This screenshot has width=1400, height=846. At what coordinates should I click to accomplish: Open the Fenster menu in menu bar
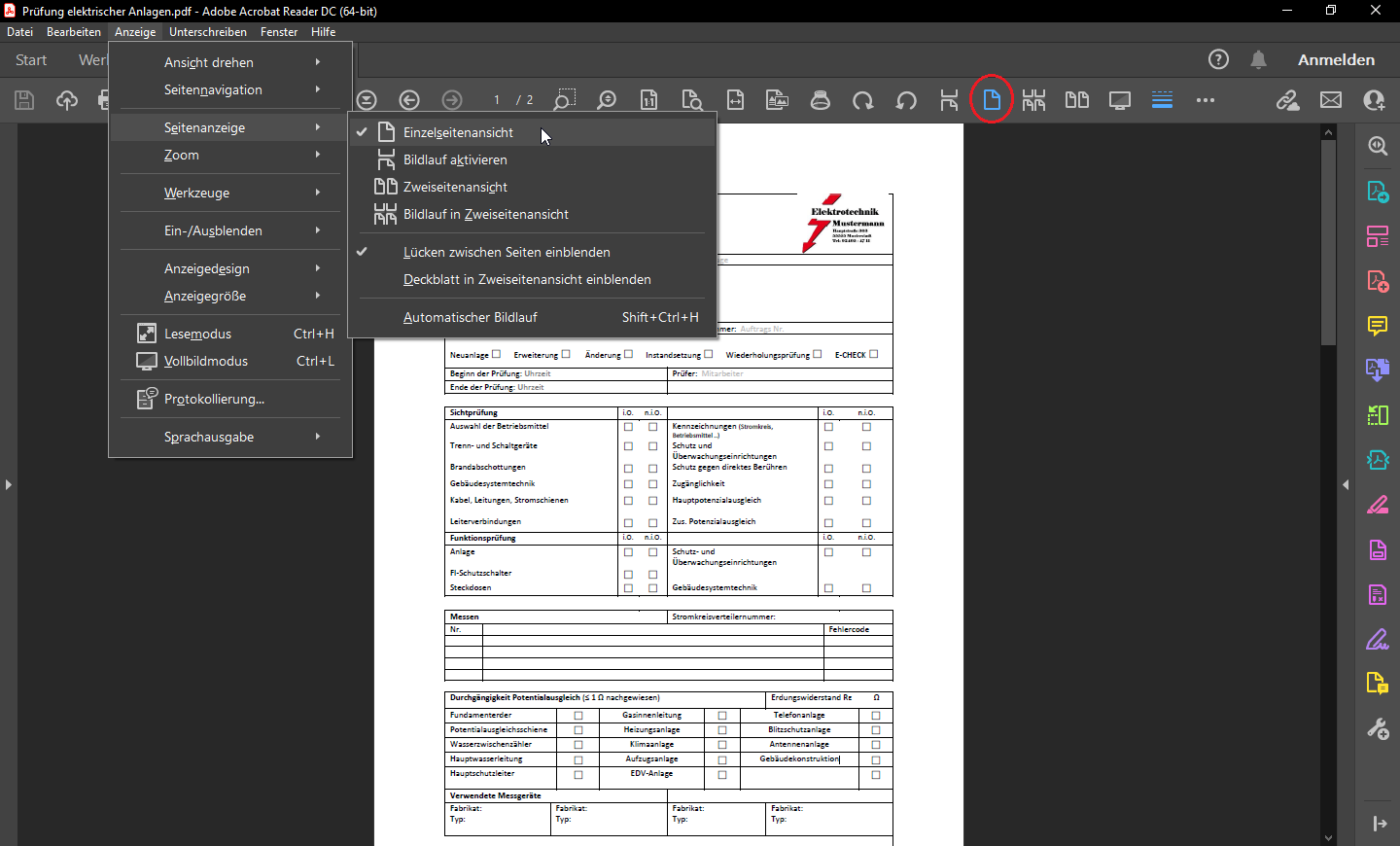tap(279, 32)
